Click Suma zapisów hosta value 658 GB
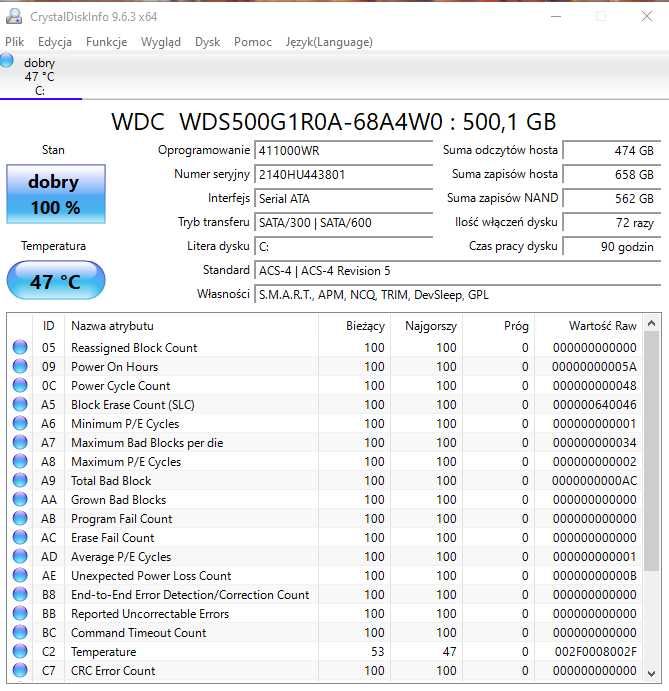The width and height of the screenshot is (669, 691). tap(612, 175)
